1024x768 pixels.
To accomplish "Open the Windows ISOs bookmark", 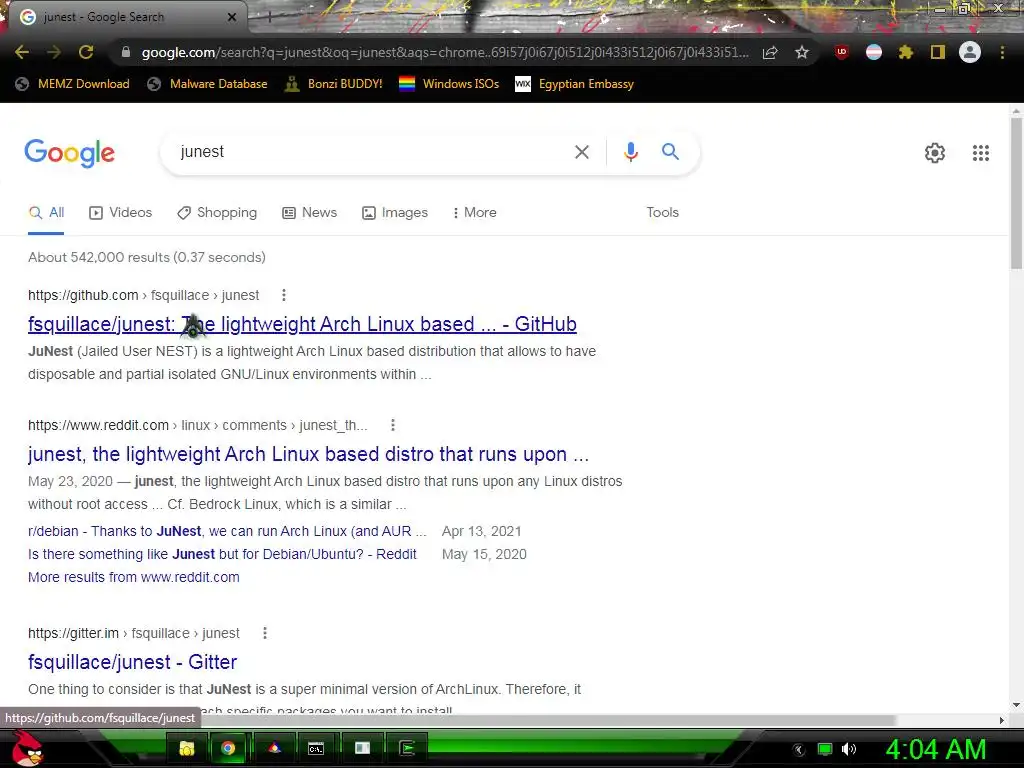I will pyautogui.click(x=449, y=84).
